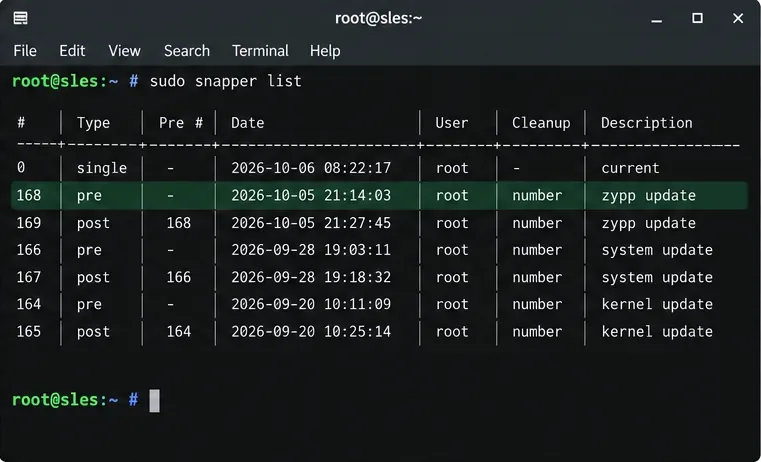Viewport: 761px width, 462px height.
Task: Click date '2026-09-20 10:25:14'
Action: 311,332
